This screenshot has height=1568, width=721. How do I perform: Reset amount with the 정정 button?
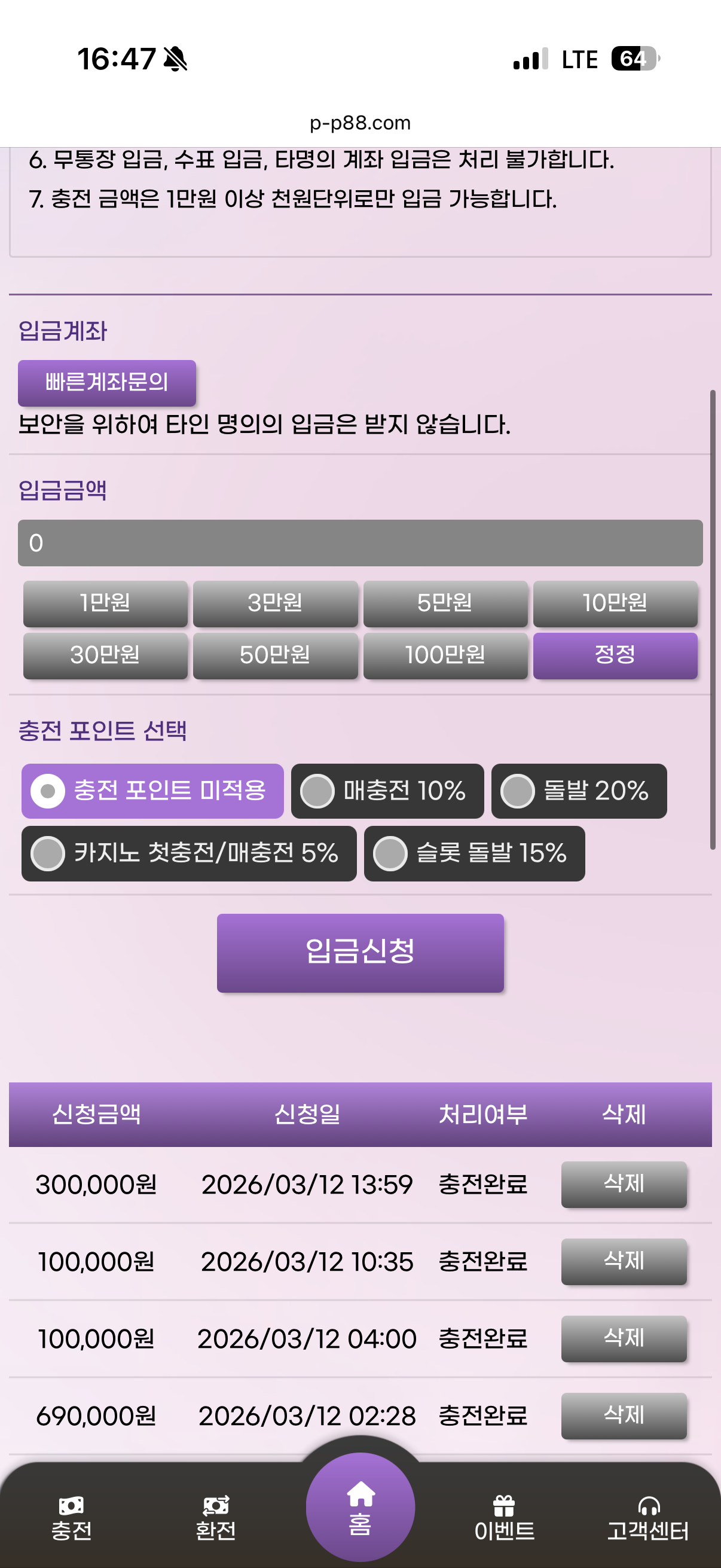(x=615, y=655)
